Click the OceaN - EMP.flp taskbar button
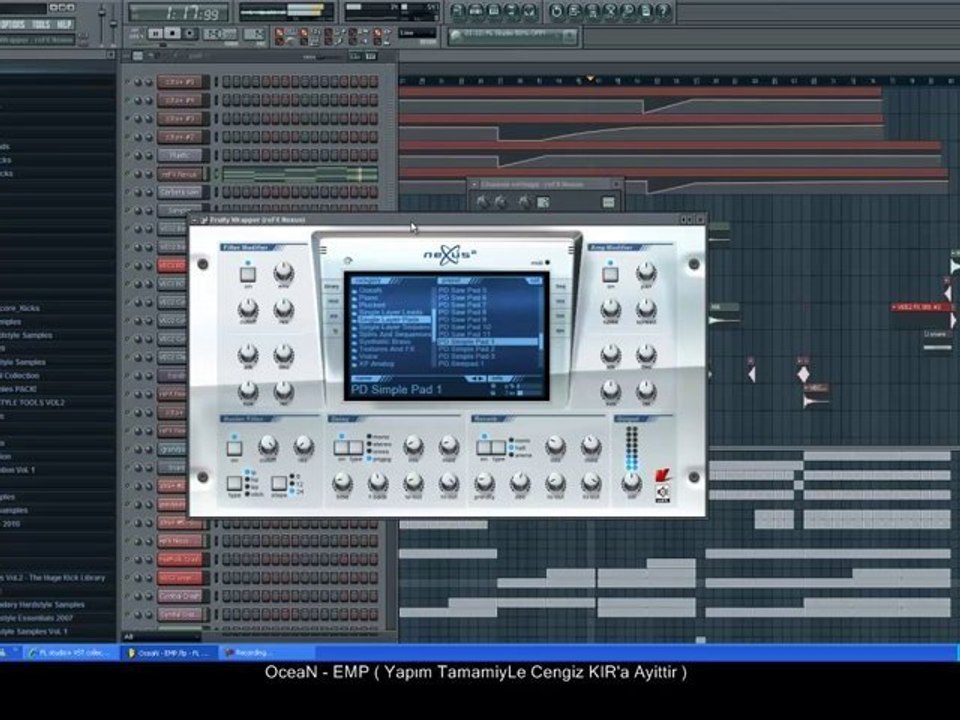 point(171,653)
